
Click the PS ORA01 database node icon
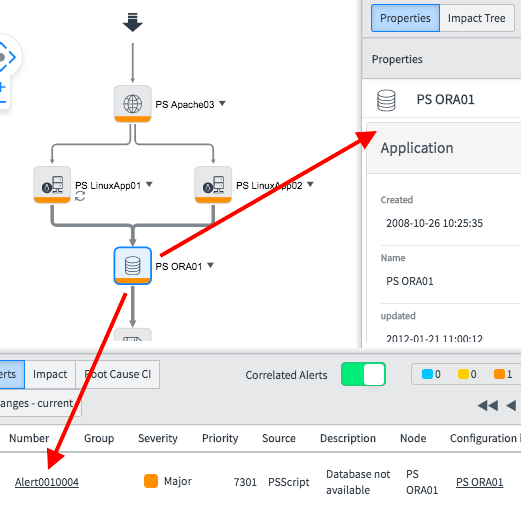click(x=133, y=266)
